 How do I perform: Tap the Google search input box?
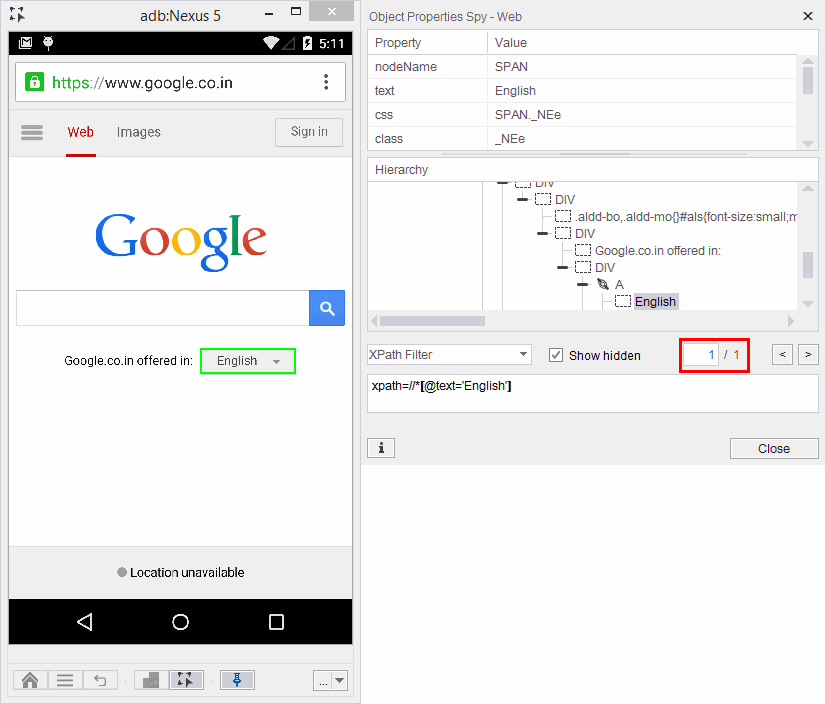point(163,308)
